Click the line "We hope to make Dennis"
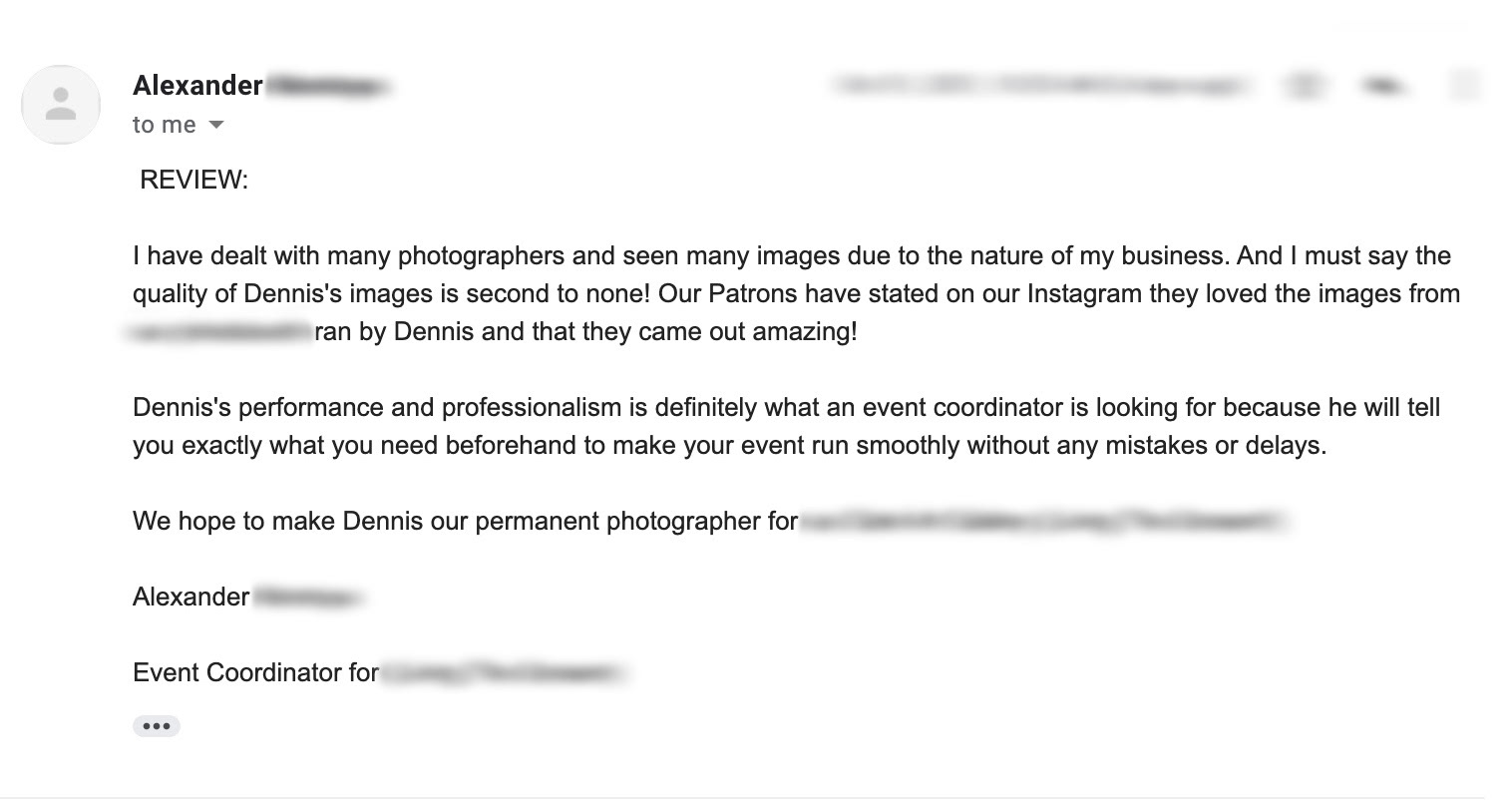The height and width of the screenshot is (800, 1512). (x=465, y=521)
